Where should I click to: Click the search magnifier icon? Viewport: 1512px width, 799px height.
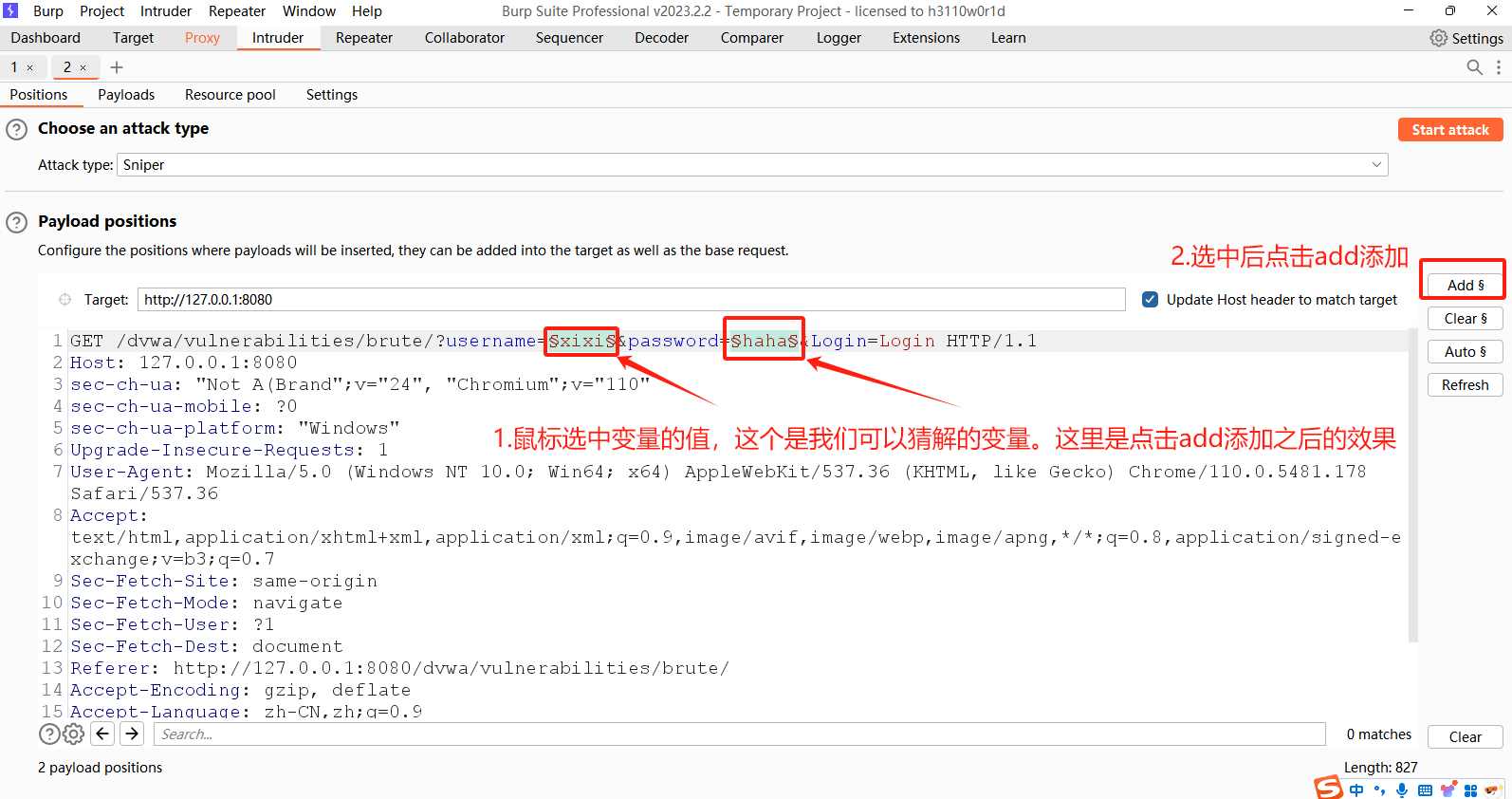pyautogui.click(x=1474, y=67)
